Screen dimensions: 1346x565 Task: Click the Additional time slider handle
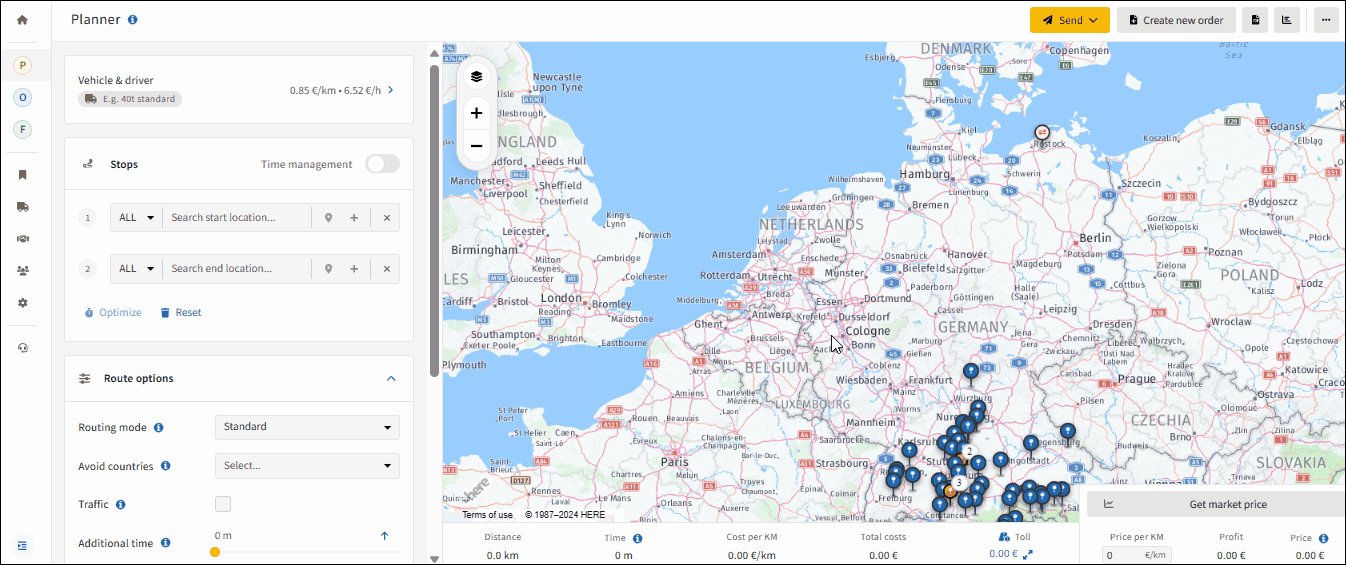(x=215, y=552)
